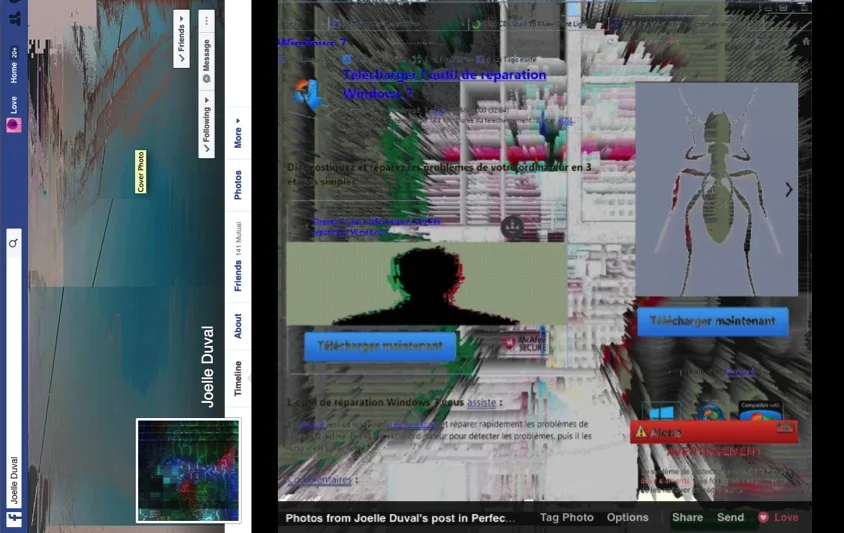Screen dimensions: 844x533
Task: Click Love reaction in viewer bar
Action: point(786,517)
